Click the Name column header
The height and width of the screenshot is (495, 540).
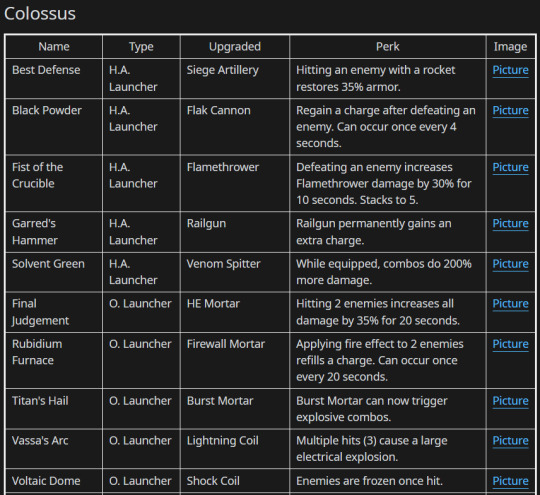tap(54, 47)
